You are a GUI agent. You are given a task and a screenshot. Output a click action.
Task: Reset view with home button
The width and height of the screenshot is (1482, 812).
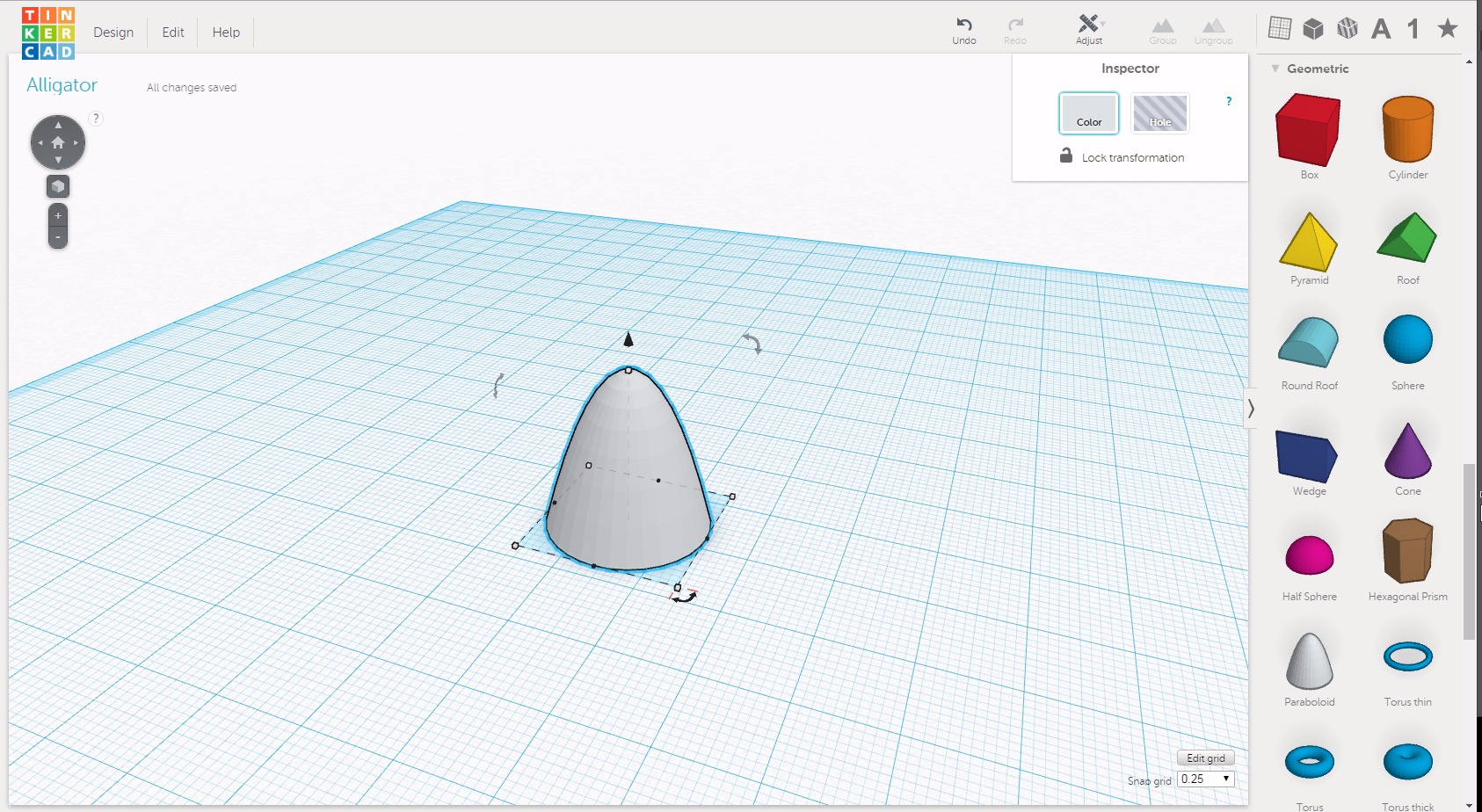[58, 142]
